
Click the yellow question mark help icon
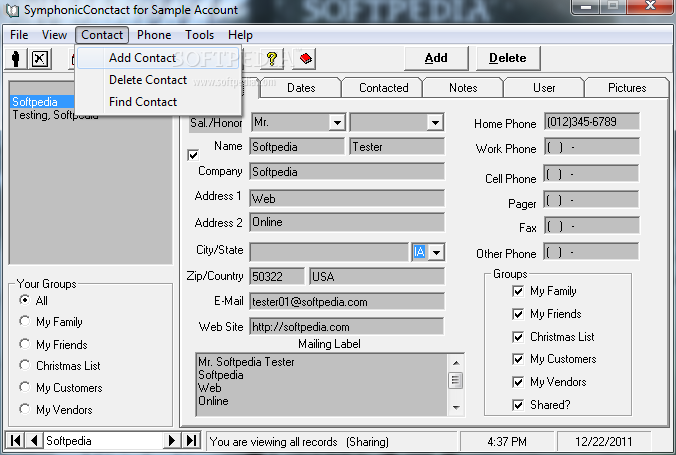(x=272, y=58)
